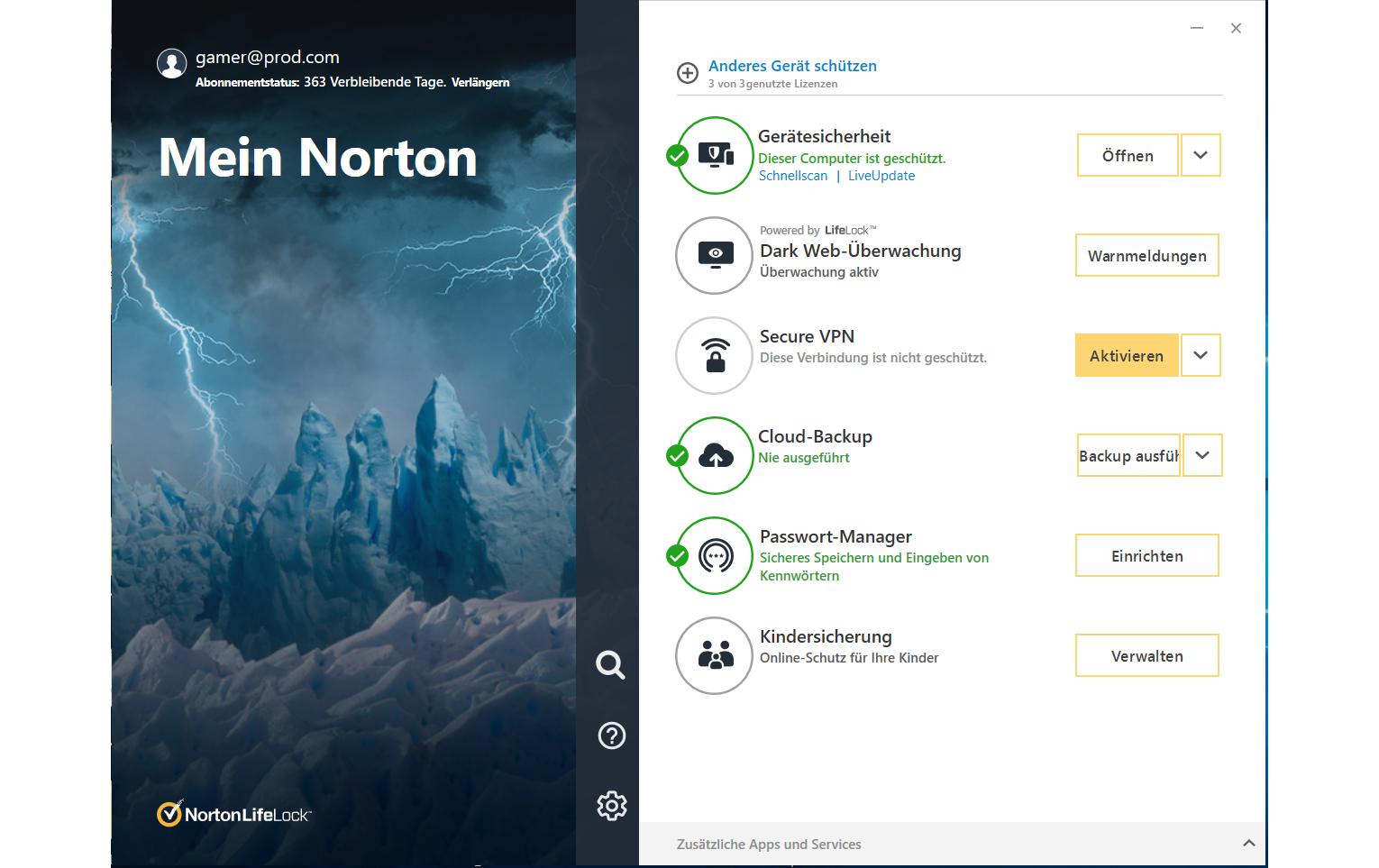The width and height of the screenshot is (1379, 868).
Task: Open the Aktivieren dropdown for Secure VPN
Action: point(1200,355)
